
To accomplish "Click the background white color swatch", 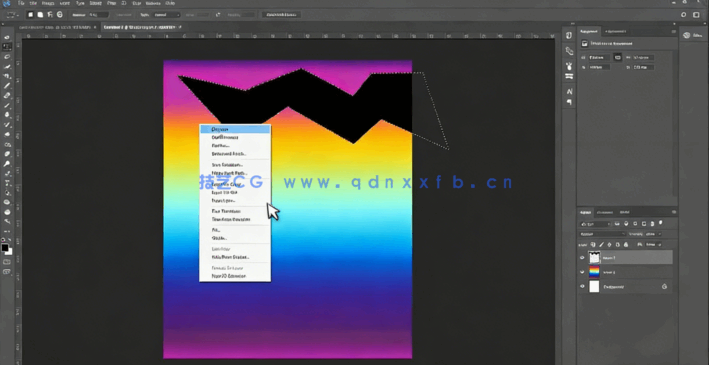I will pos(9,252).
